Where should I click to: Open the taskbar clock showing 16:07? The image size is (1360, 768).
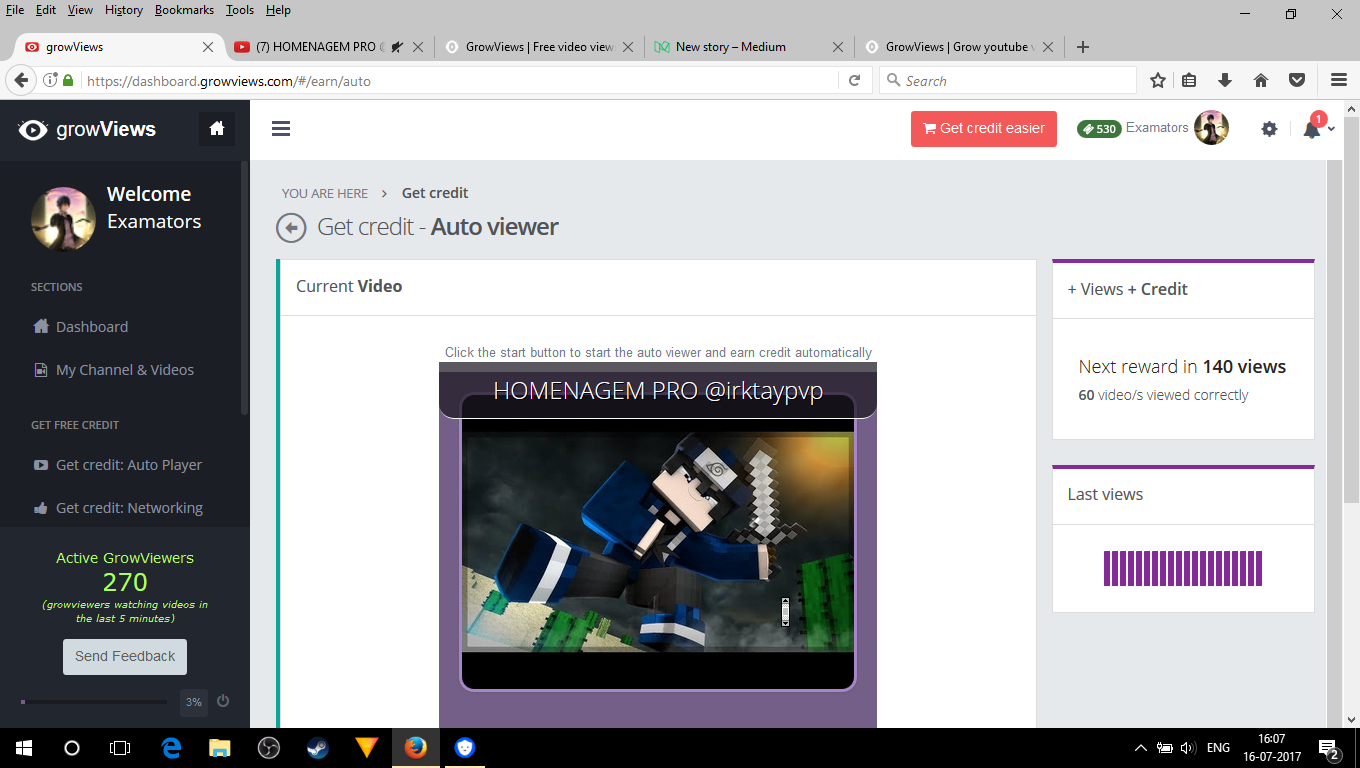[x=1272, y=748]
